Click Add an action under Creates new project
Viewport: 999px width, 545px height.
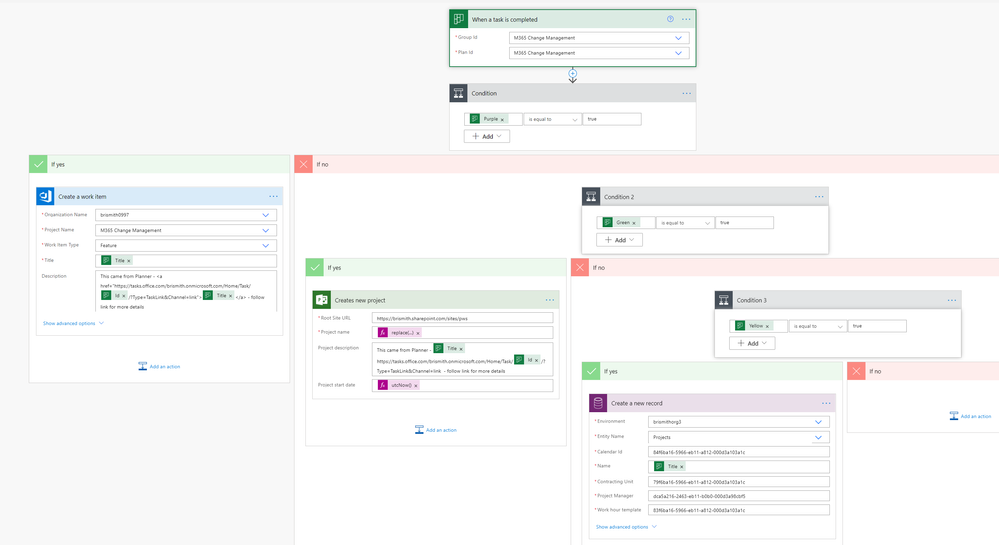(x=436, y=430)
